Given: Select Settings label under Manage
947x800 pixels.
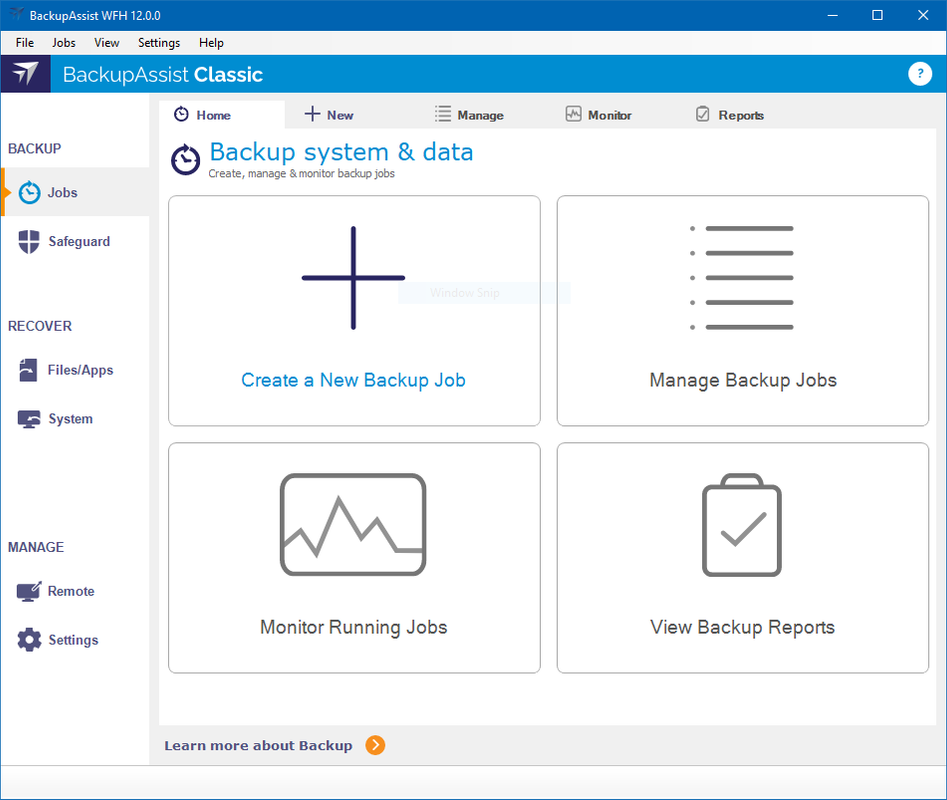Looking at the screenshot, I should coord(73,640).
